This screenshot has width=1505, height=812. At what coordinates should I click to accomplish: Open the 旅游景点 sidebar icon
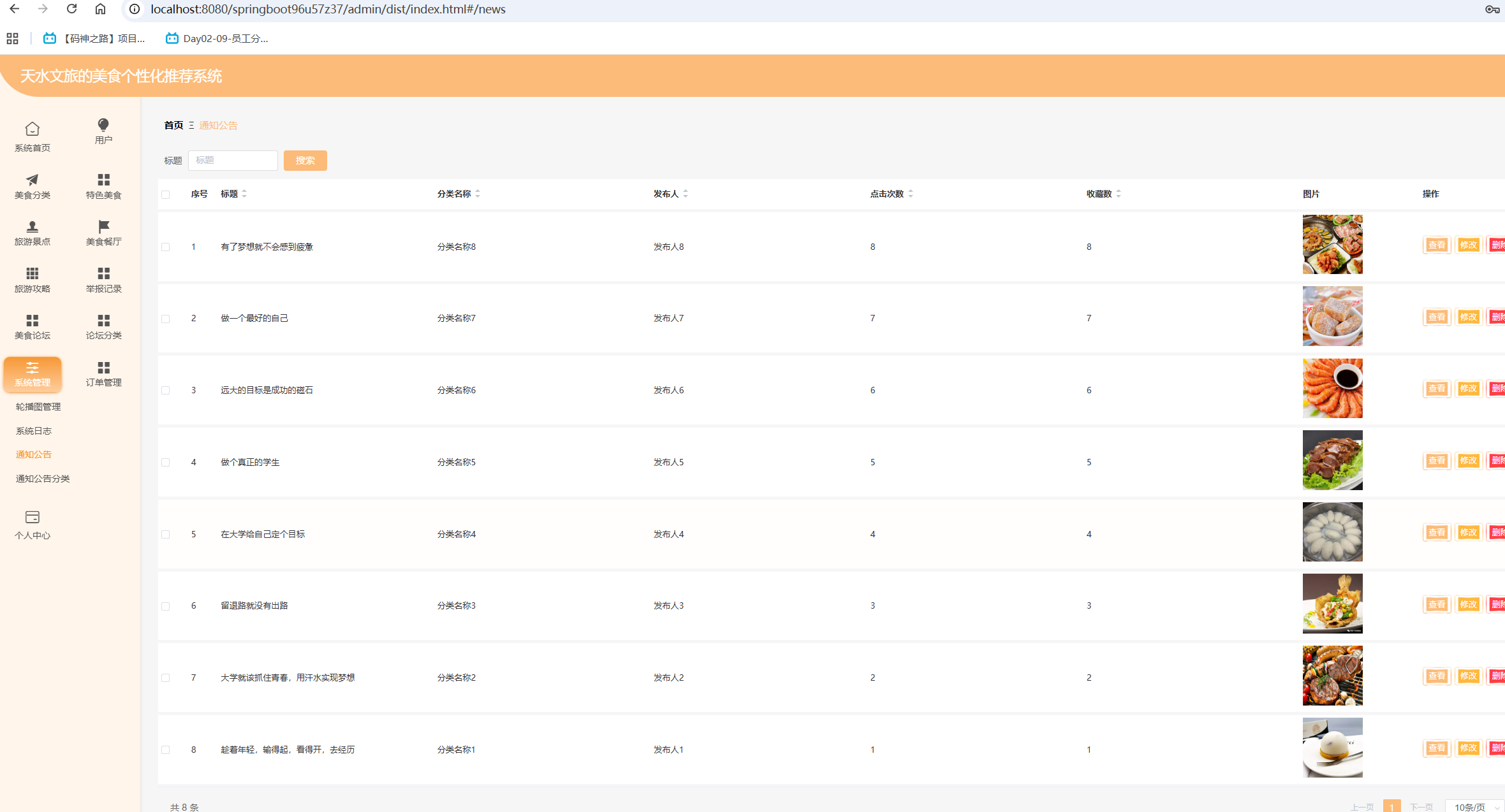point(32,227)
